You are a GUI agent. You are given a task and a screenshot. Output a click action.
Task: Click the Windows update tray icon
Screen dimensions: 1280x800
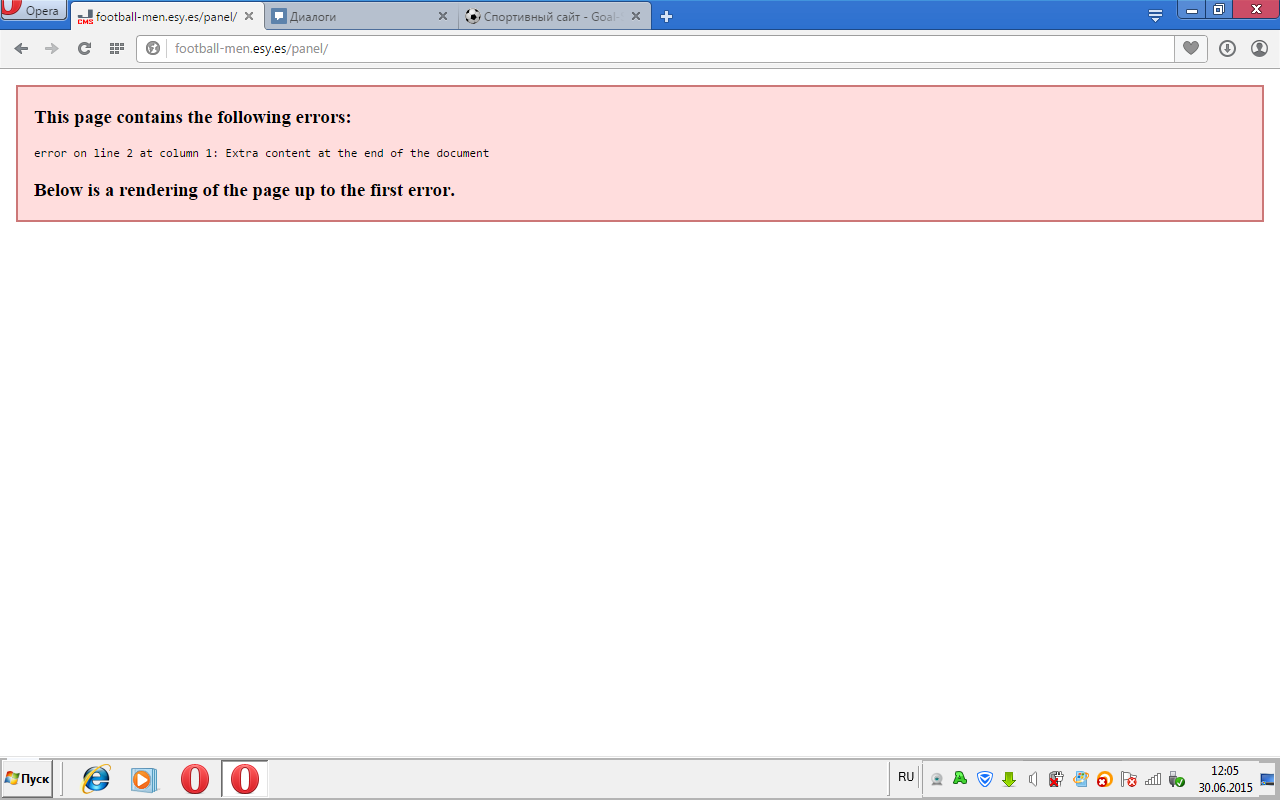tap(1081, 779)
